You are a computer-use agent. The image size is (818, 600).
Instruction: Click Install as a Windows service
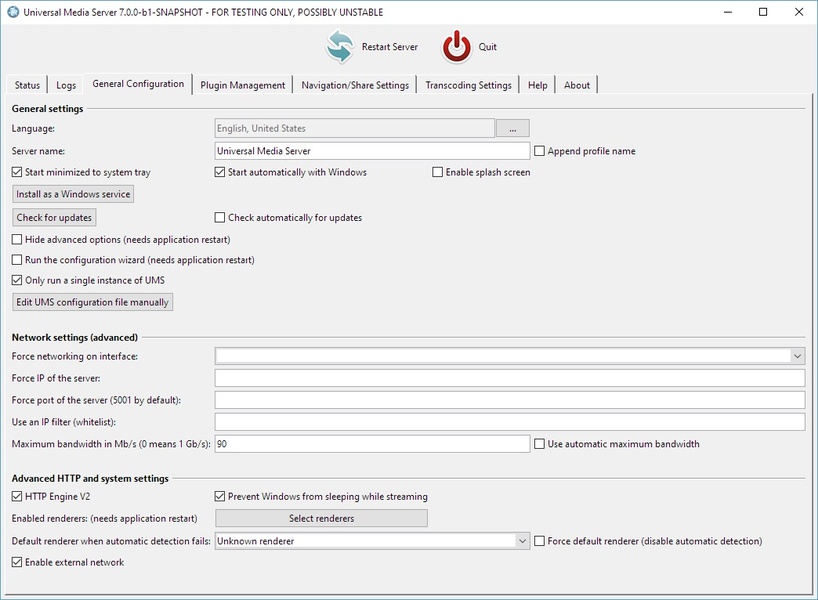click(73, 194)
